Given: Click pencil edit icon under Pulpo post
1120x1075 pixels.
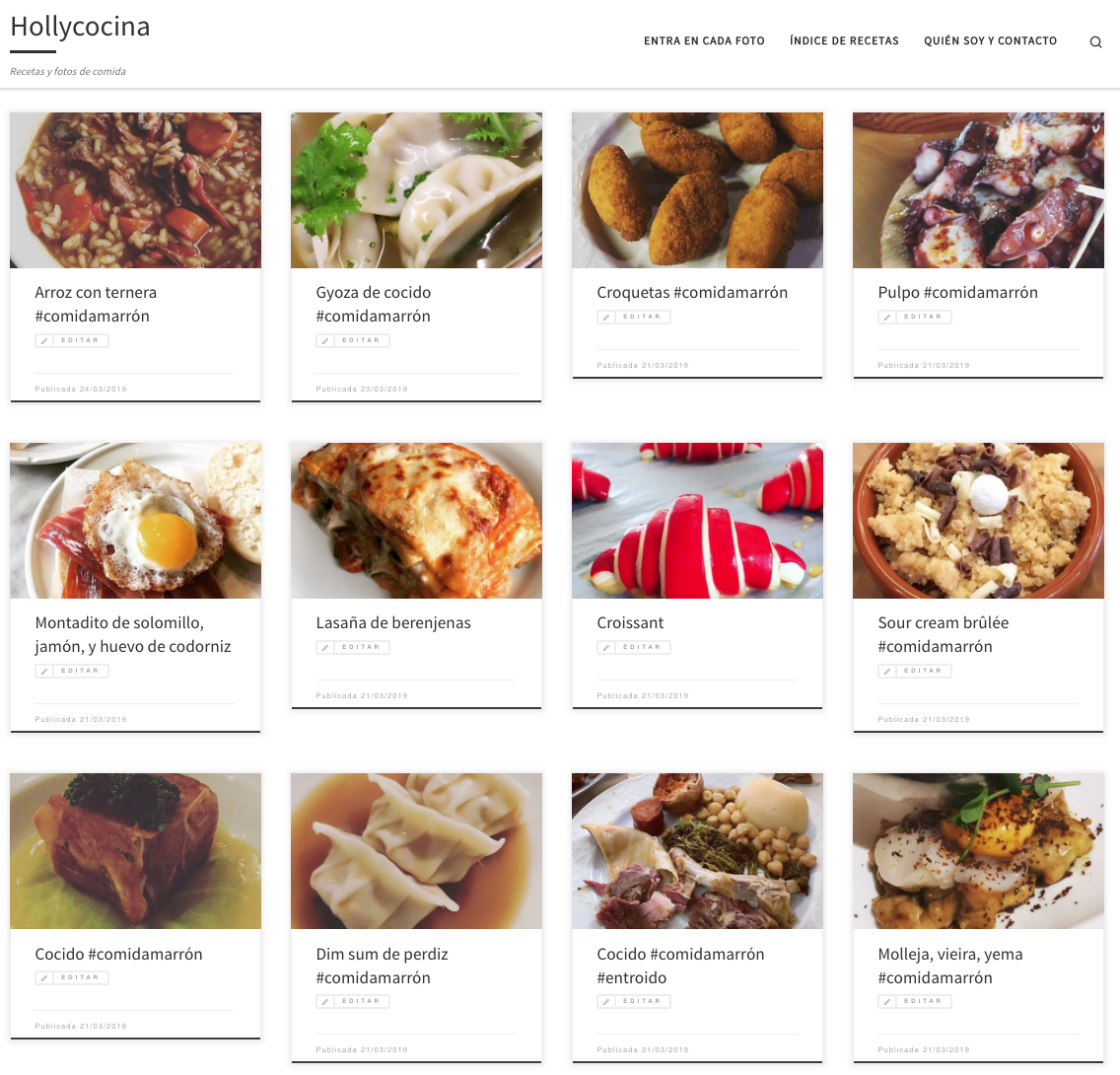Looking at the screenshot, I should point(887,318).
